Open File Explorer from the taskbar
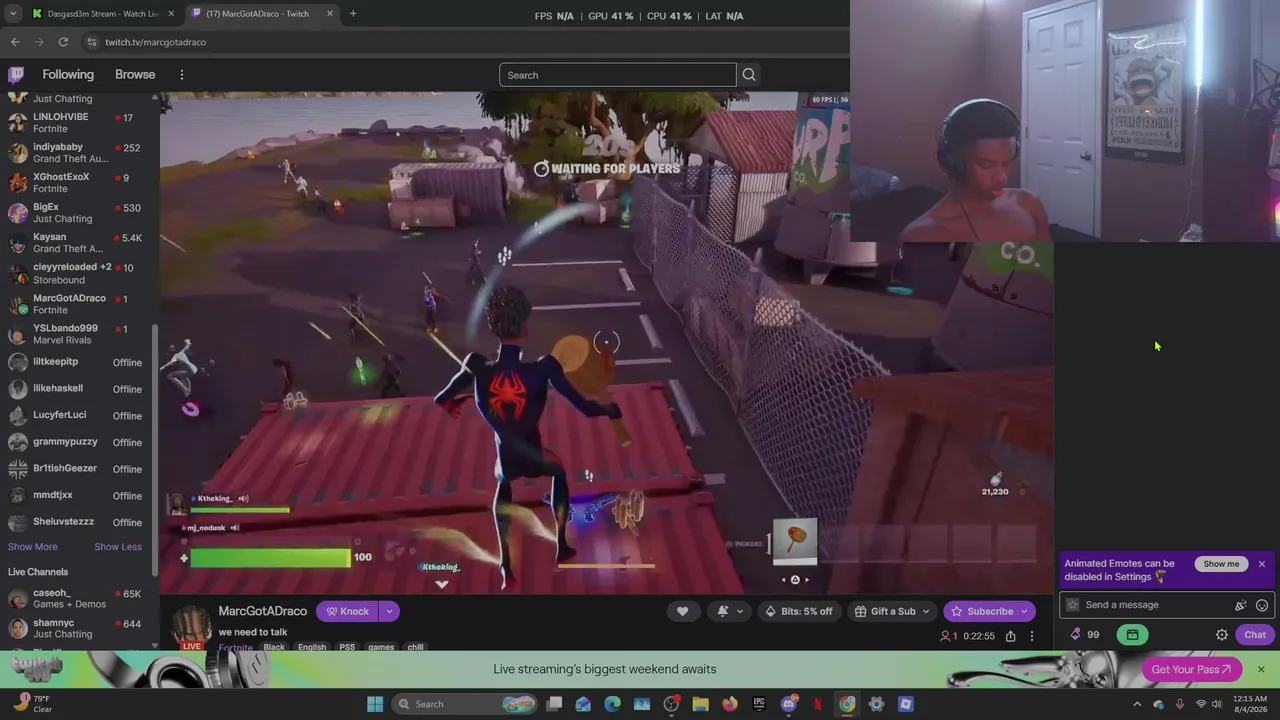Image resolution: width=1280 pixels, height=720 pixels. (x=700, y=704)
